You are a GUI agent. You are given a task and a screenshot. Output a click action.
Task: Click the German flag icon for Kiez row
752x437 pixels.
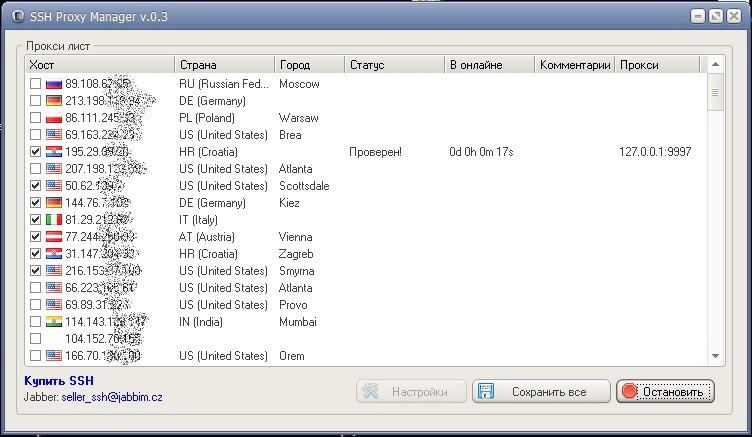click(54, 203)
